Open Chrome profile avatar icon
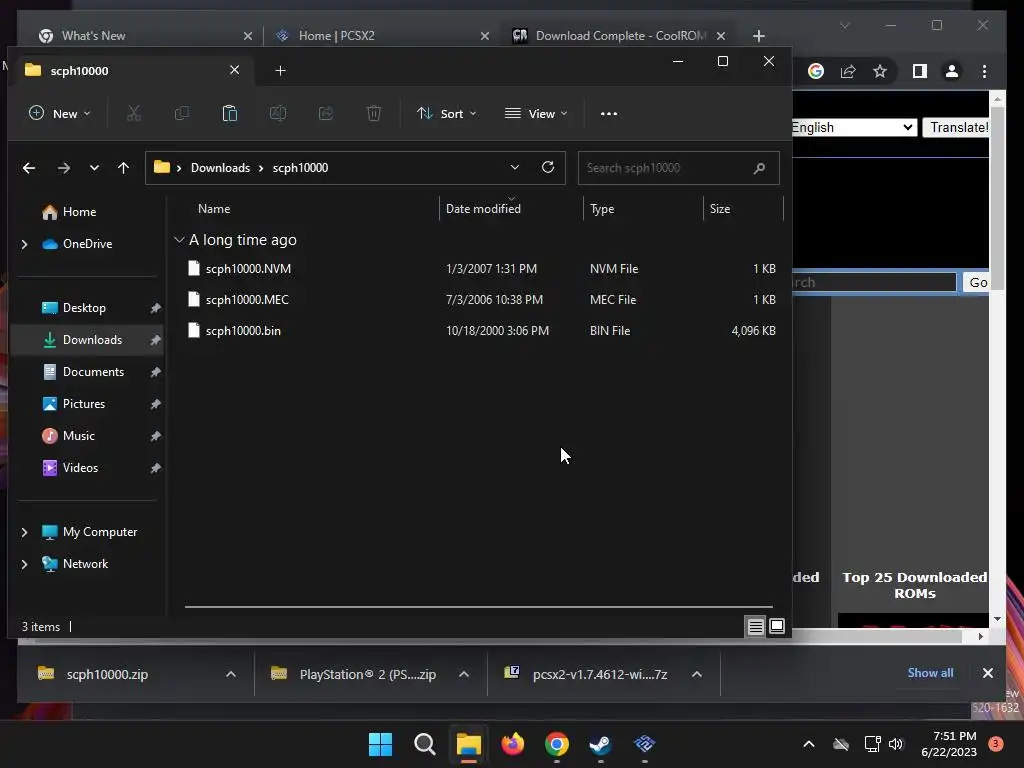This screenshot has width=1024, height=768. pos(952,71)
